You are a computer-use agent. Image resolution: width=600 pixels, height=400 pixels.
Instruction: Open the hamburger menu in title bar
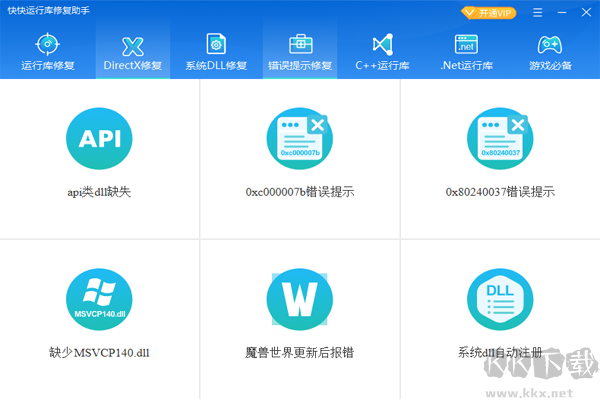point(538,13)
